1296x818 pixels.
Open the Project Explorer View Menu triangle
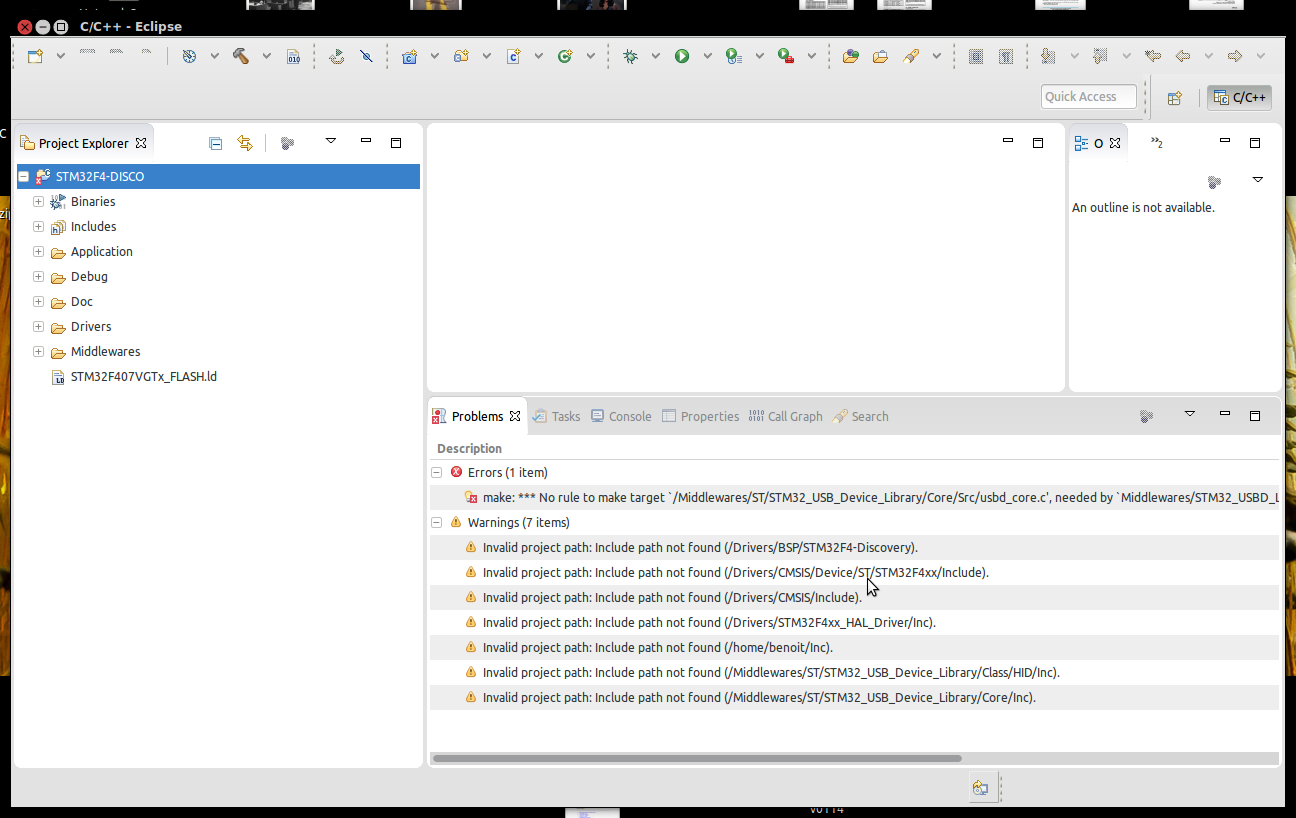pos(331,141)
